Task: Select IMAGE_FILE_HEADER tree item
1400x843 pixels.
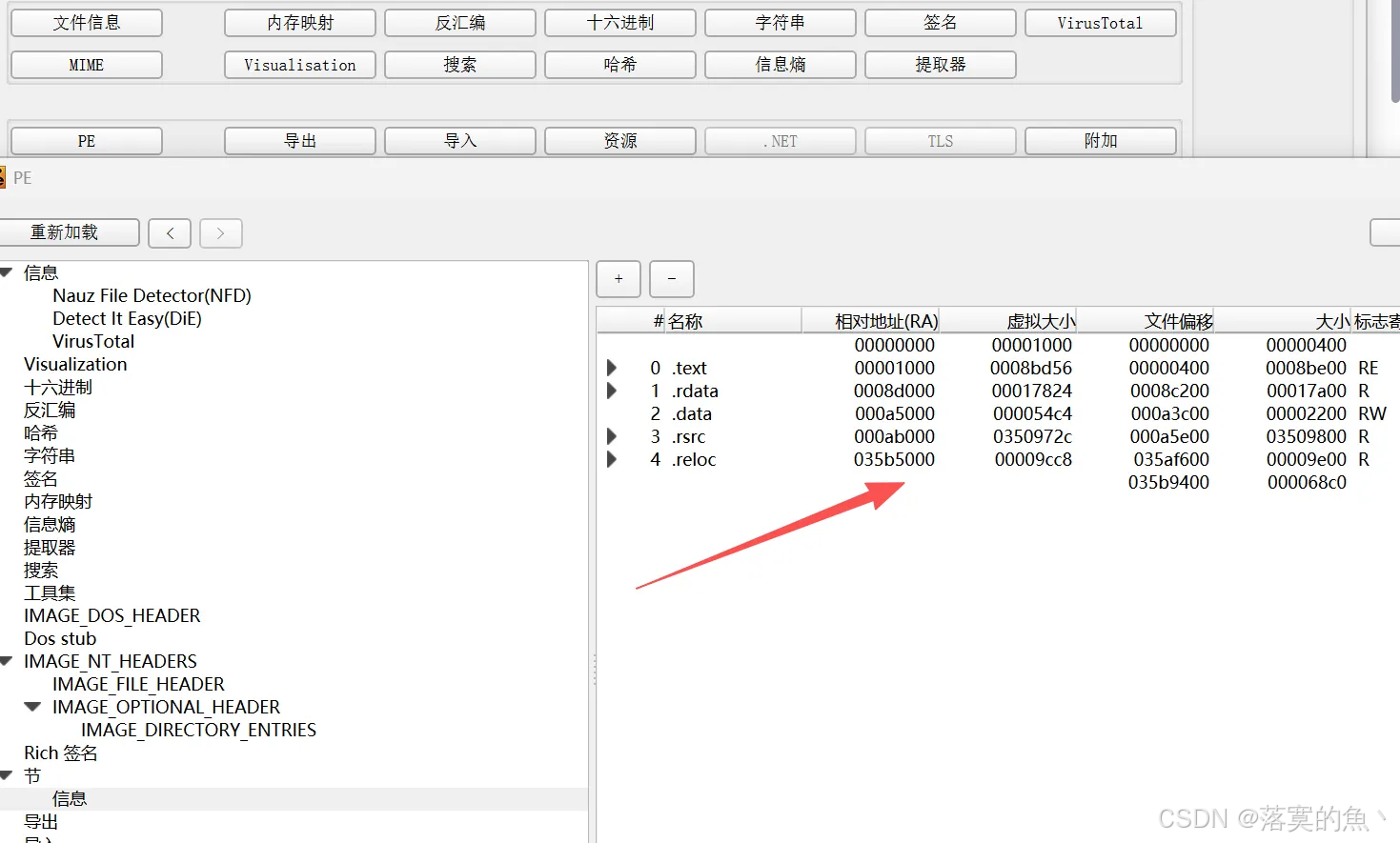Action: tap(138, 684)
